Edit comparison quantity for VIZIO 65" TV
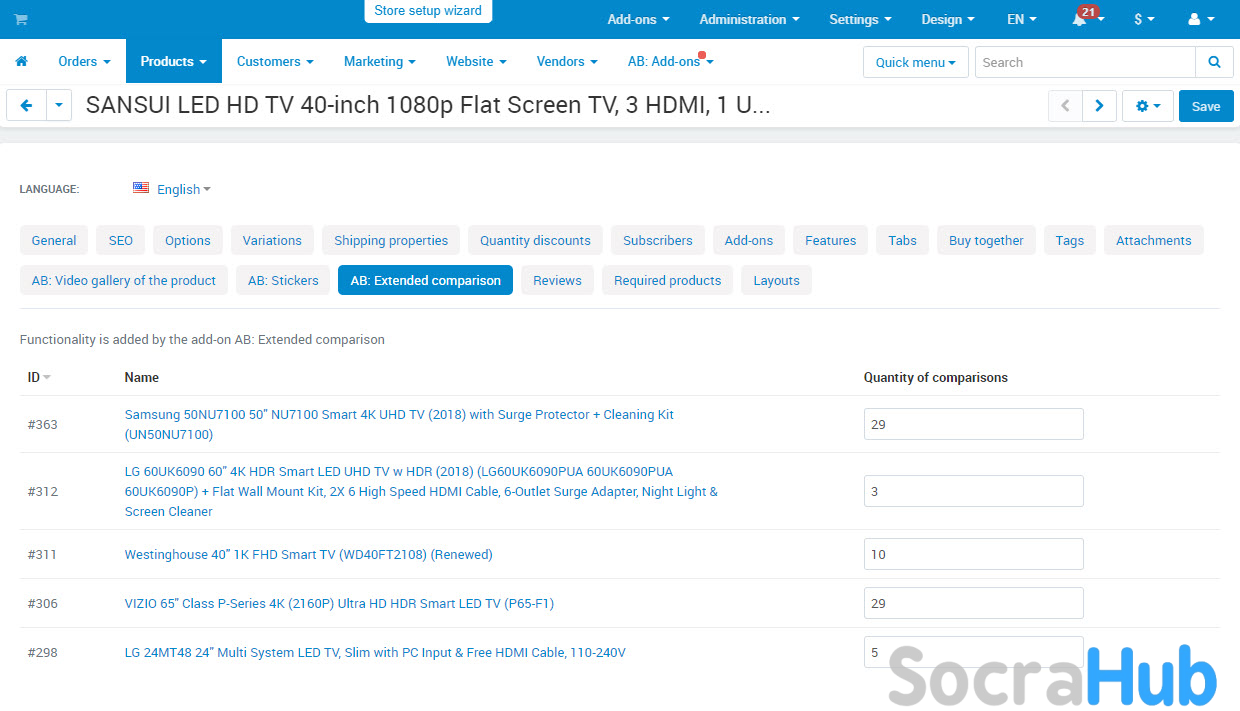Screen dimensions: 1240x711 point(974,603)
